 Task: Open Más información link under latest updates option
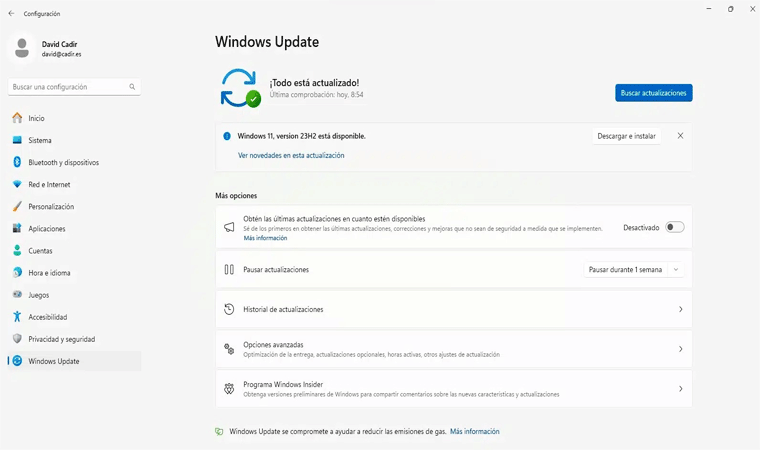click(265, 238)
